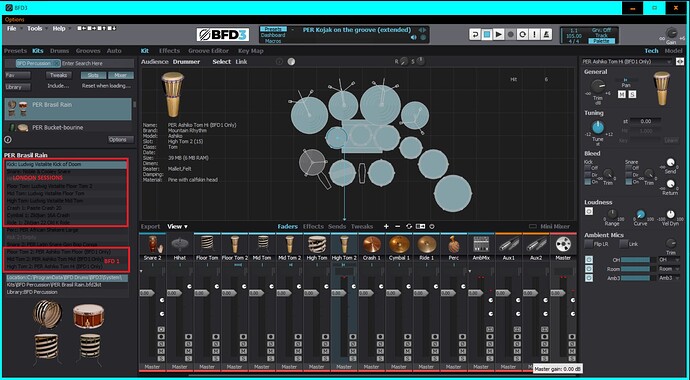Open the View dropdown in mixer
The image size is (690, 380).
pos(177,227)
